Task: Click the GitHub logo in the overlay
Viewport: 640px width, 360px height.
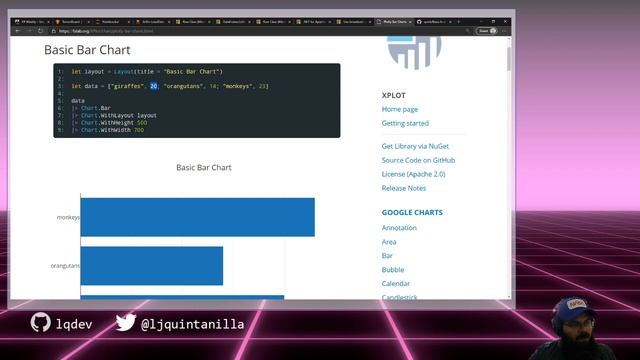Action: click(40, 322)
